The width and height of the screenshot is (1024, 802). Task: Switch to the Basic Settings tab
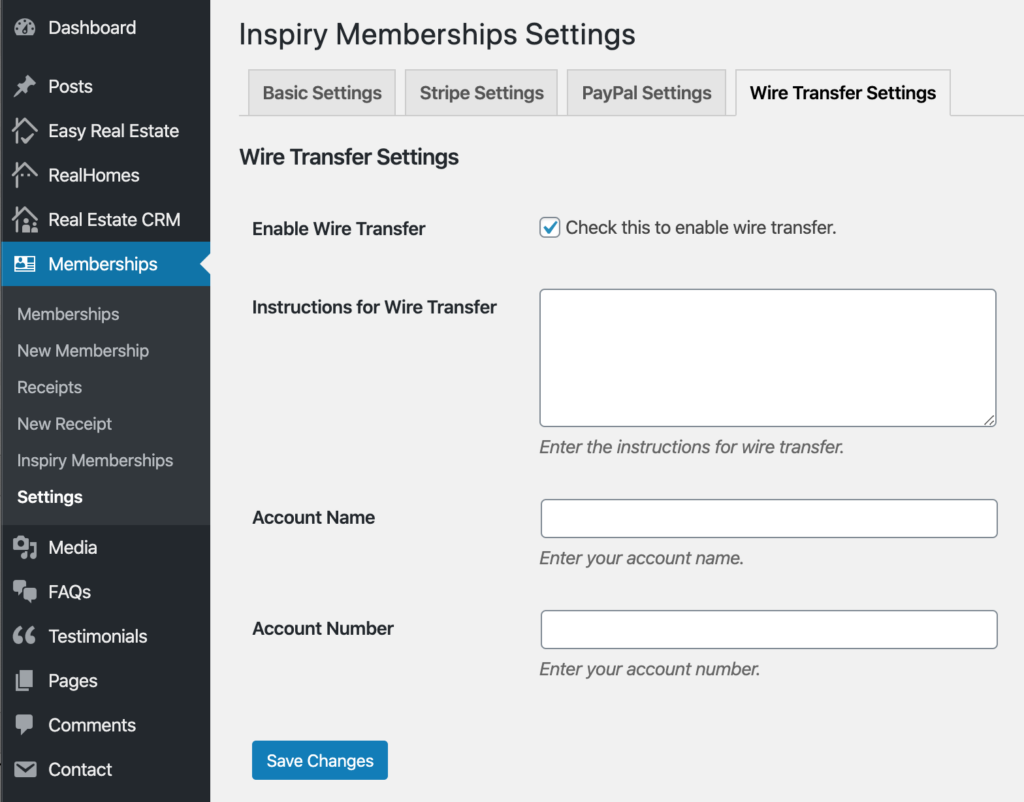[322, 93]
